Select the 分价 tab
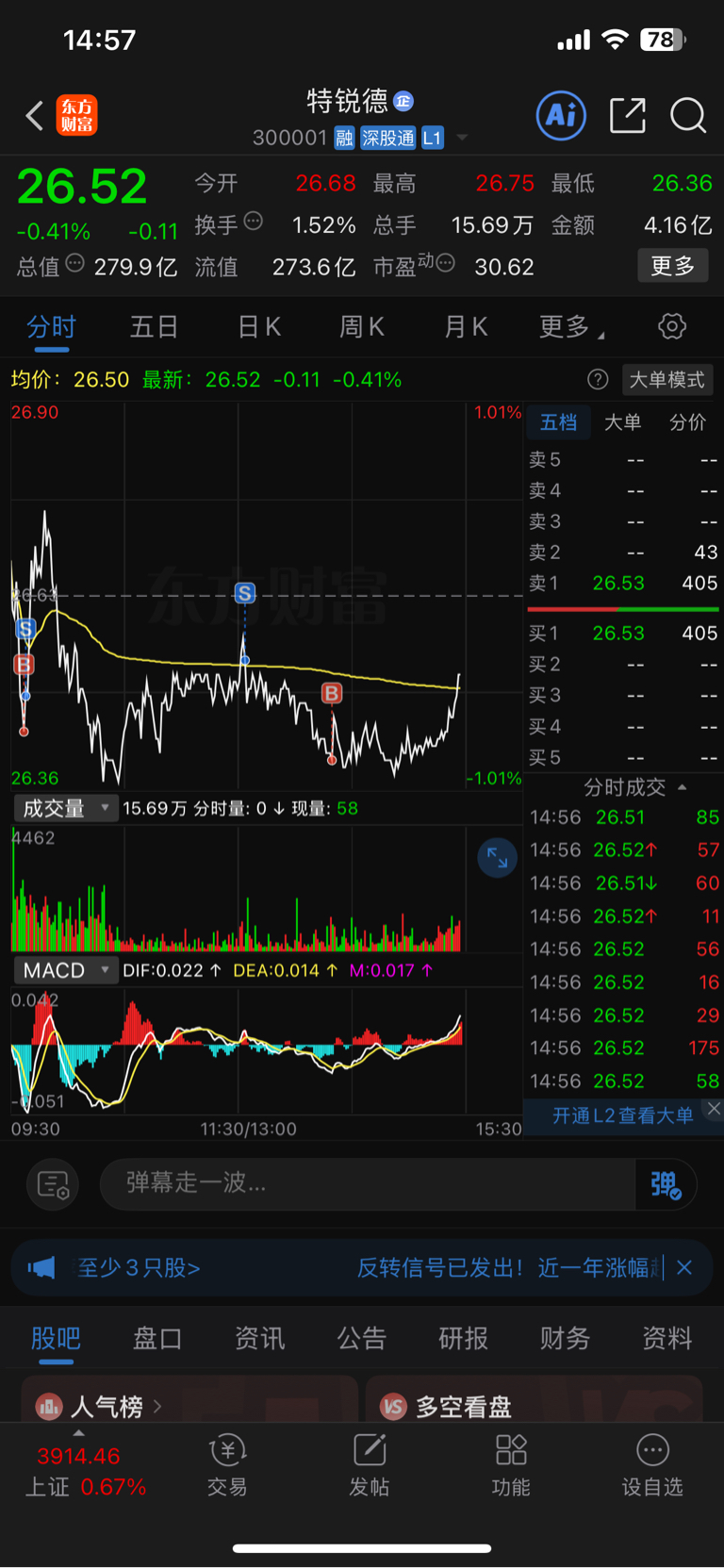The image size is (724, 1568). click(687, 422)
